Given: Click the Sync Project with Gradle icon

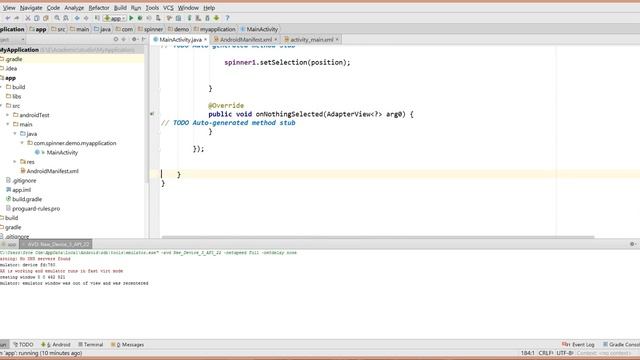Looking at the screenshot, I should (x=169, y=18).
